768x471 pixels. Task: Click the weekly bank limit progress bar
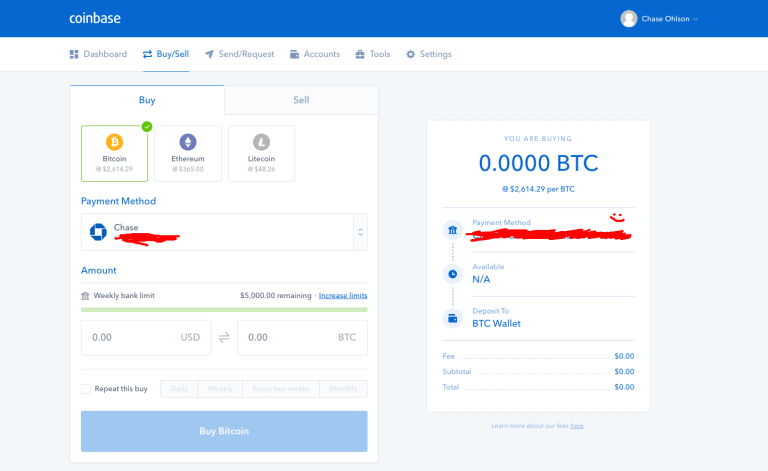224,309
